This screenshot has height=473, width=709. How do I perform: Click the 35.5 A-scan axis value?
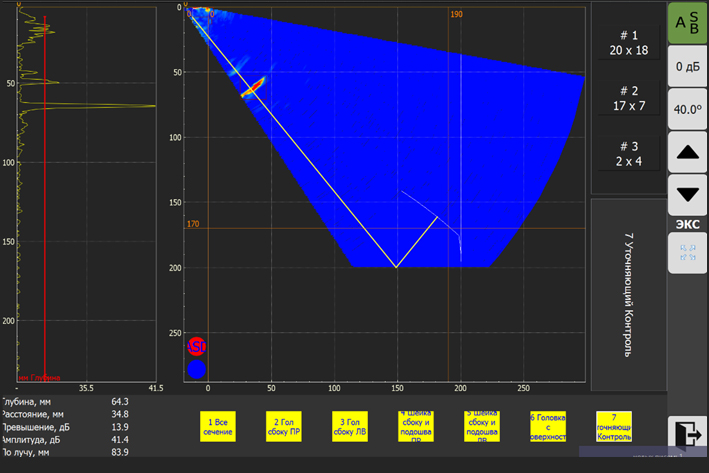(86, 388)
